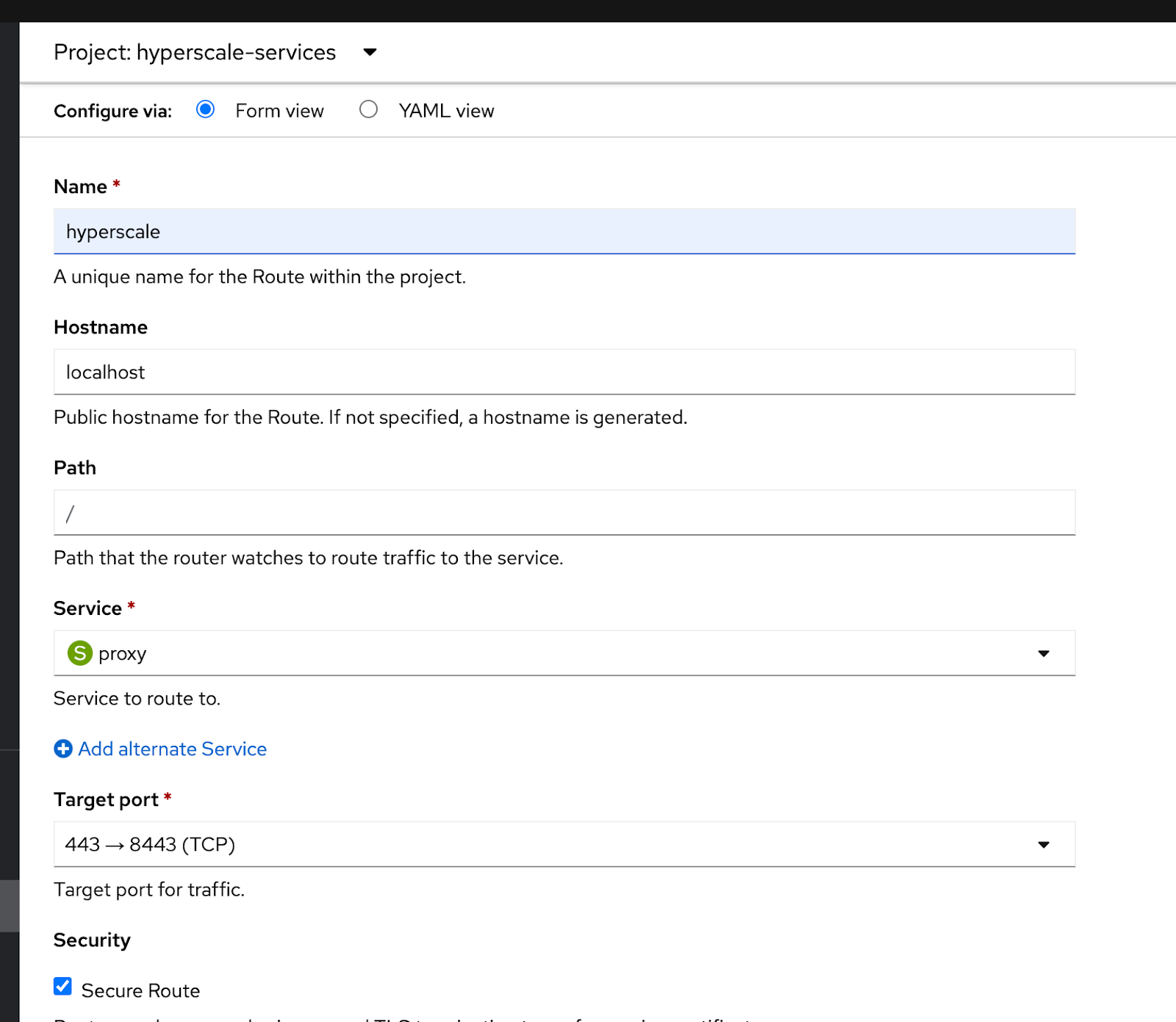1176x1022 pixels.
Task: Select the YAML view radio button
Action: coord(368,109)
